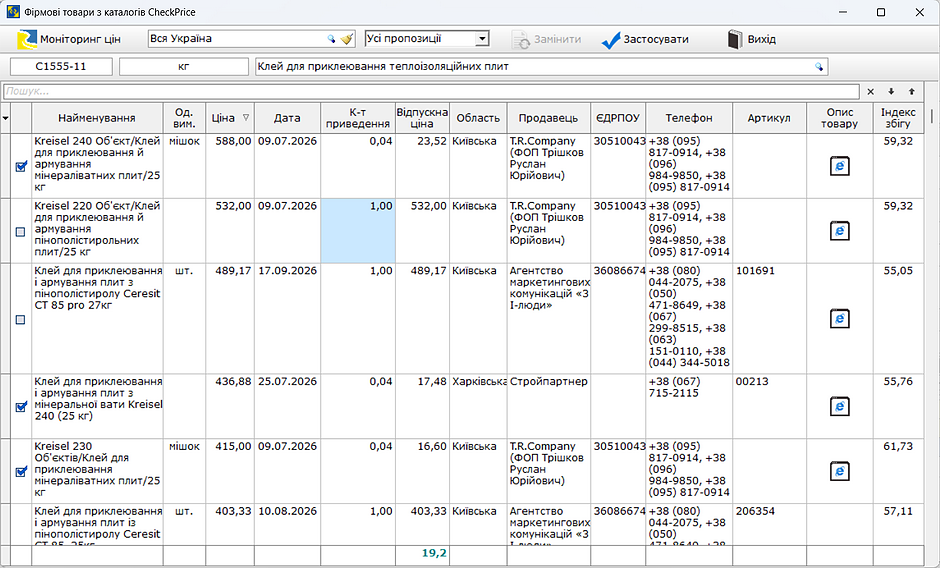
Task: Click the CheckPrice window title icon
Action: 12,12
